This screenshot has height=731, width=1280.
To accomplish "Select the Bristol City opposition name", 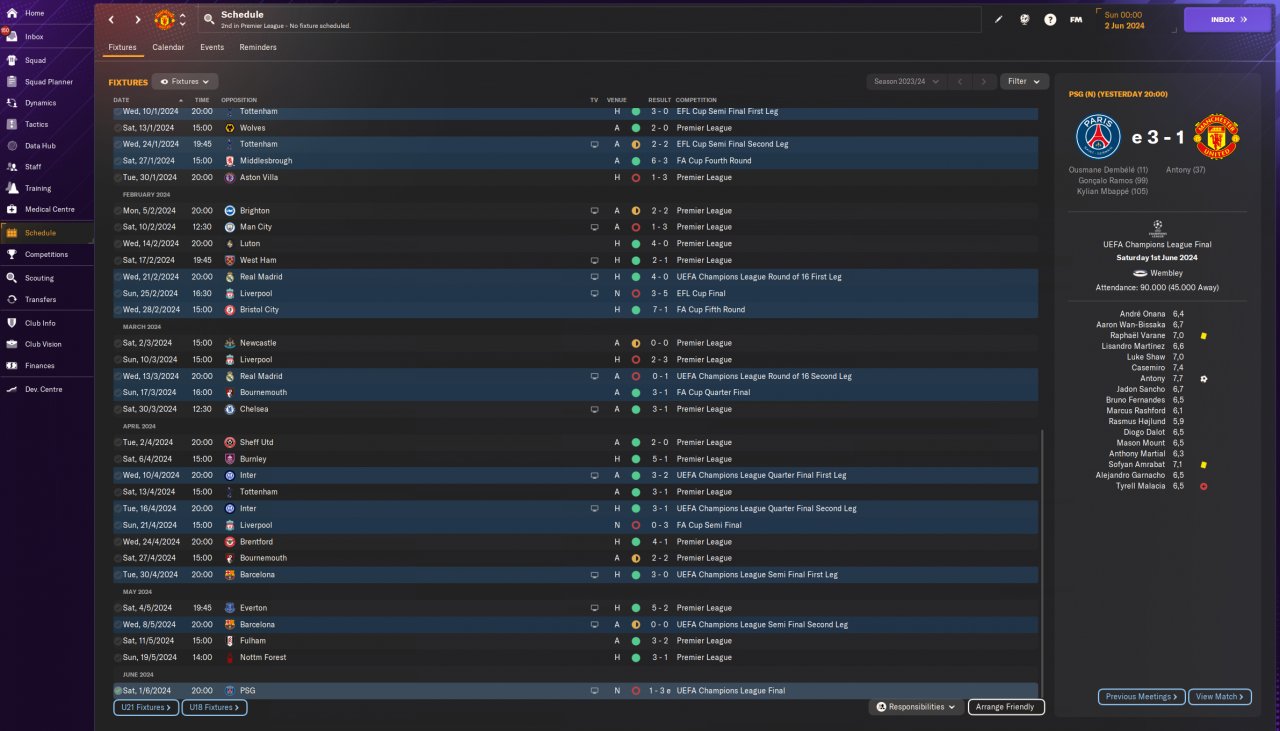I will point(259,310).
